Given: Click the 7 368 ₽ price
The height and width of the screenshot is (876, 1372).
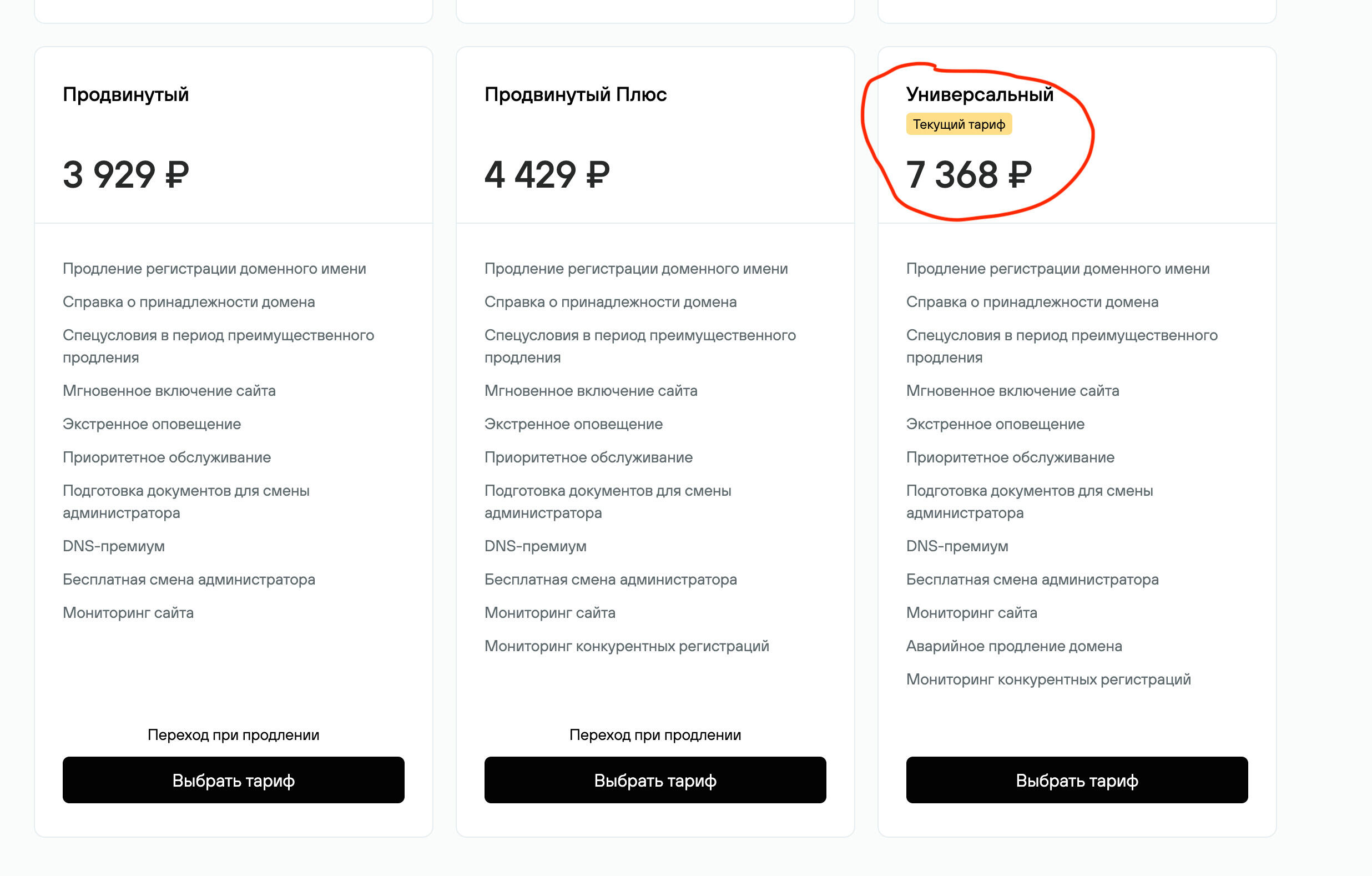Looking at the screenshot, I should tap(968, 174).
